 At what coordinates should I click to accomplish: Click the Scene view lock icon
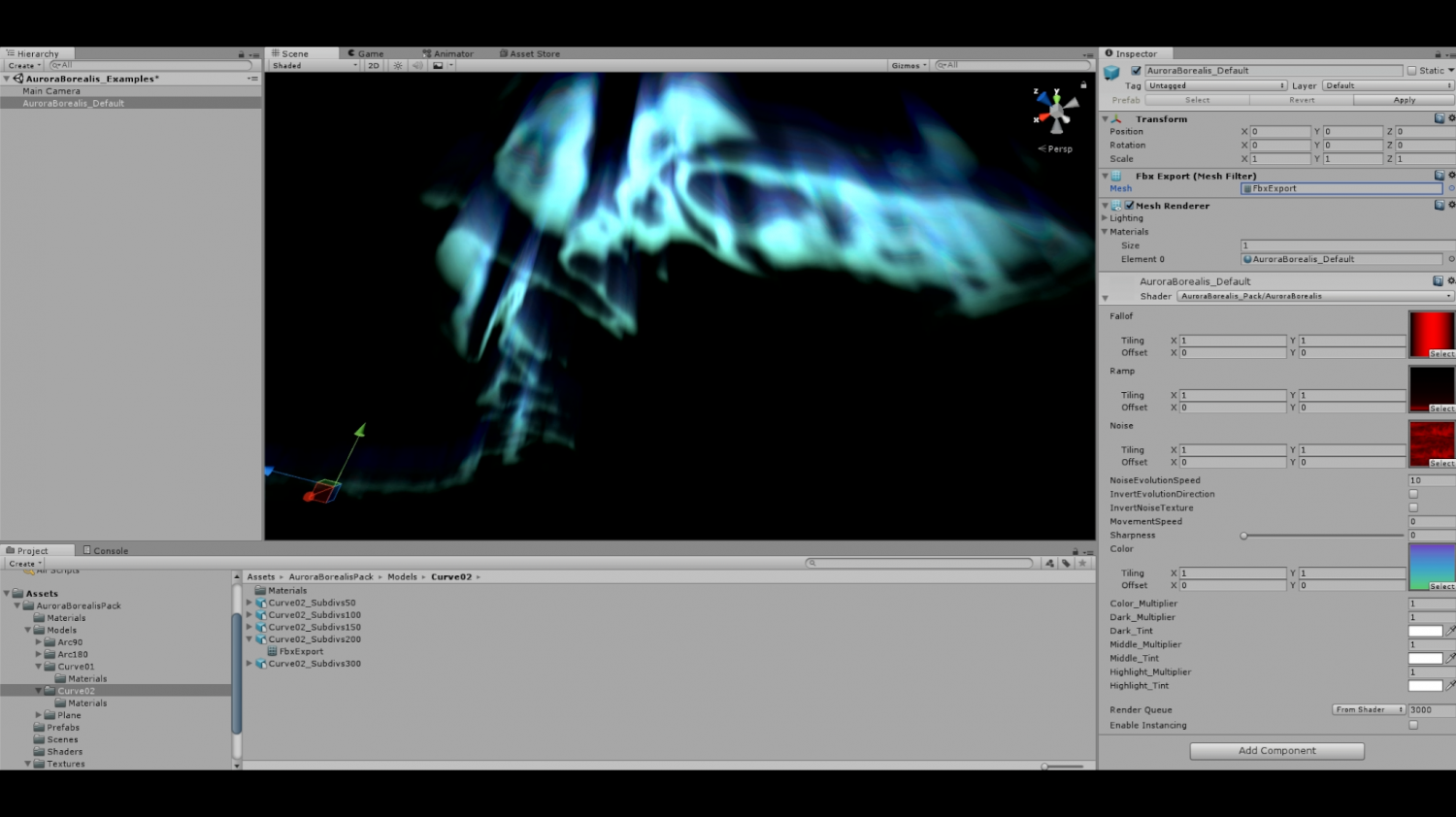point(1083,84)
